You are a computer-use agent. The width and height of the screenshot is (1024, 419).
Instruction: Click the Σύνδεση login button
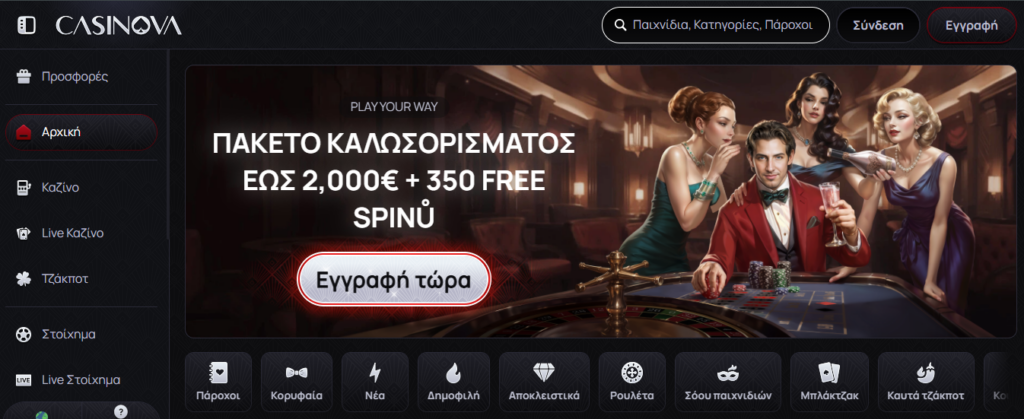tap(878, 25)
